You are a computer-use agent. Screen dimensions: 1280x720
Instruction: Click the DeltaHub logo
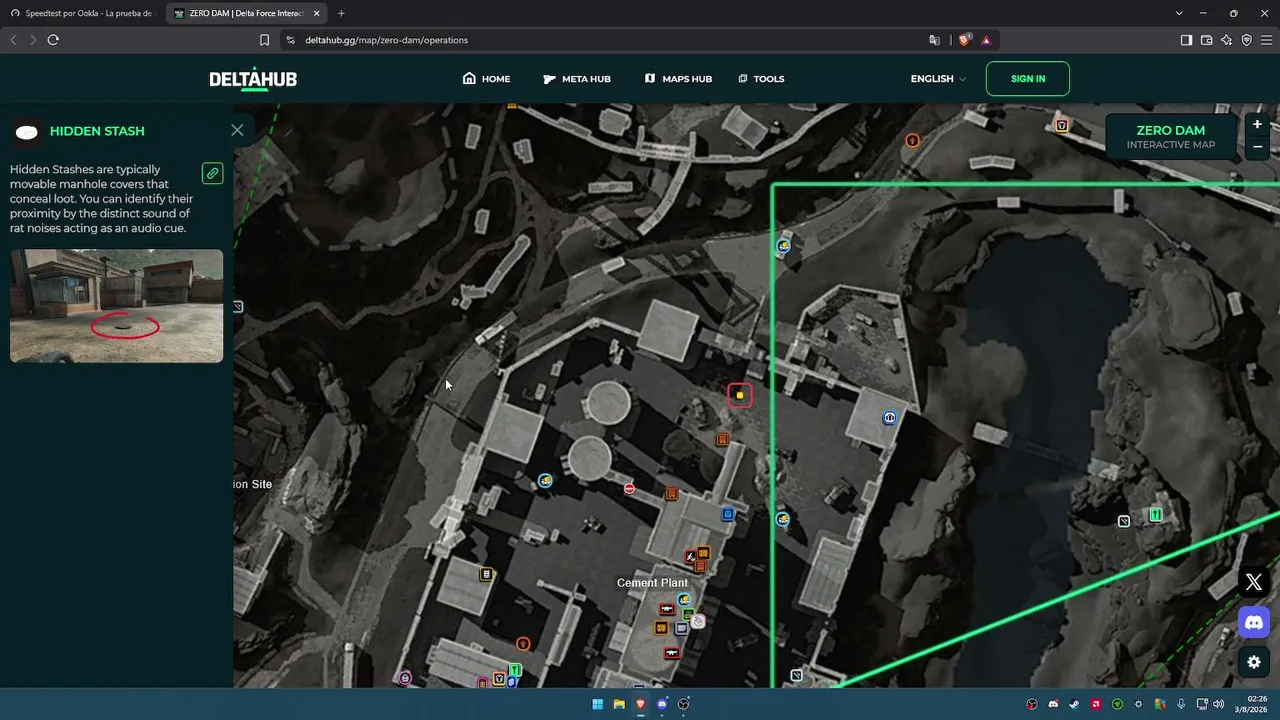tap(253, 79)
